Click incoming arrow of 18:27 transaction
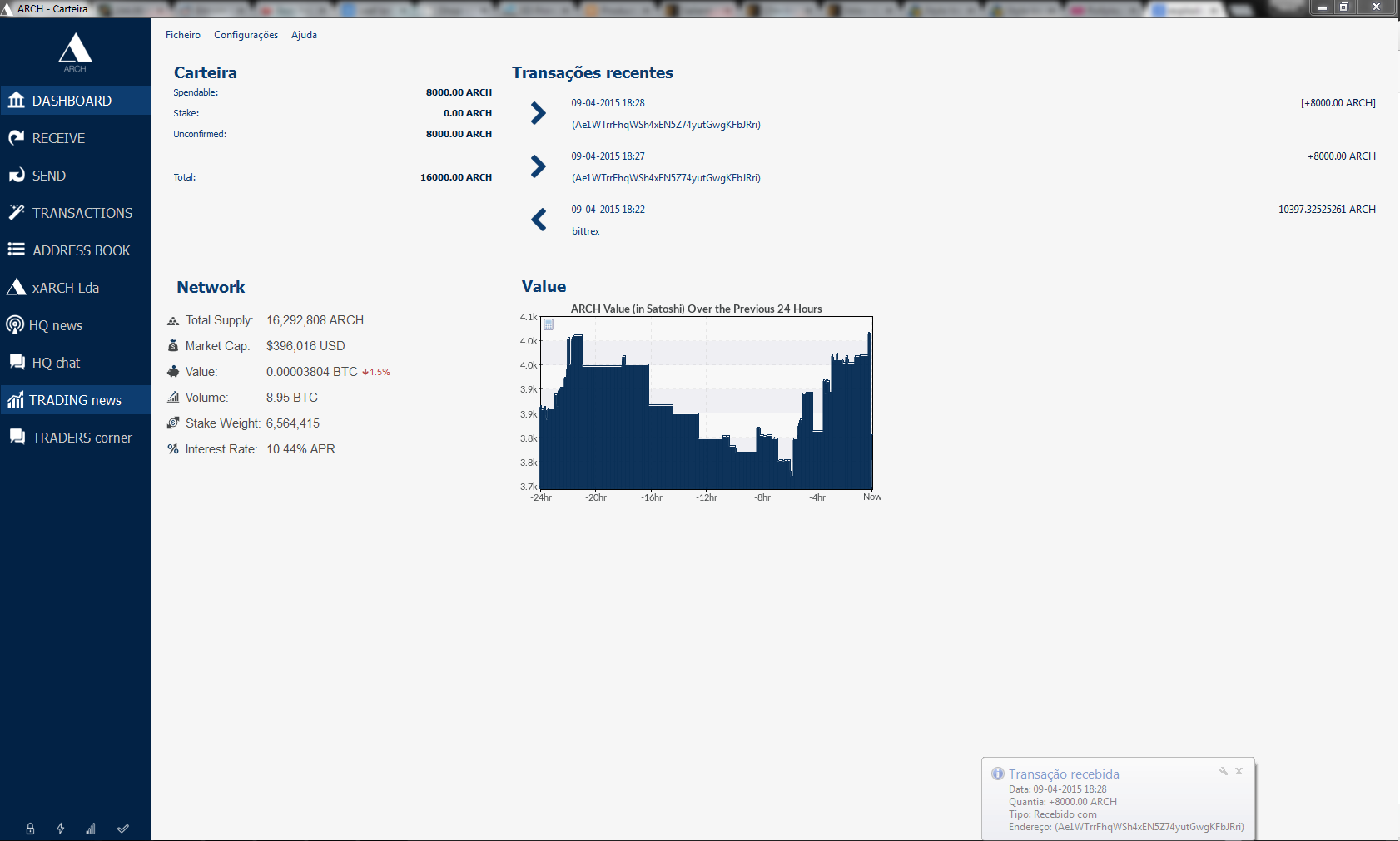The image size is (1400, 841). pos(539,166)
